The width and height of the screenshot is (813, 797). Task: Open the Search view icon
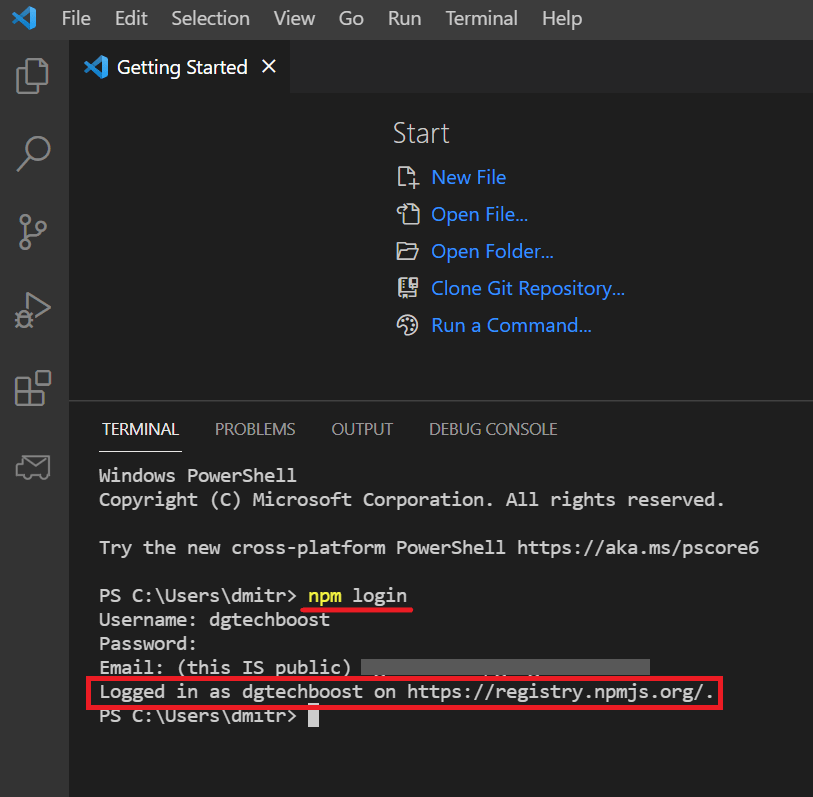point(33,153)
